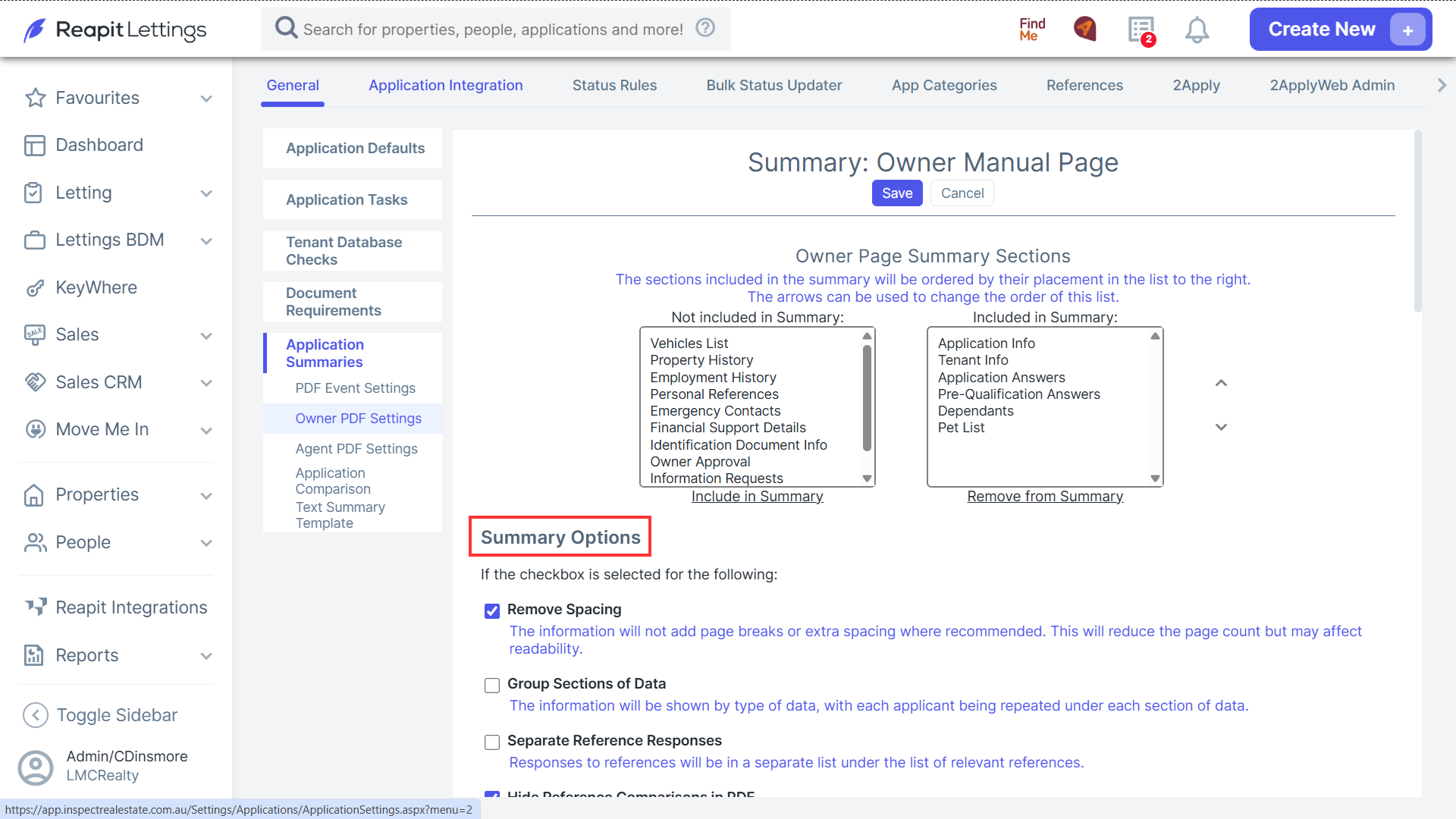The width and height of the screenshot is (1456, 819).
Task: Click the People icon in sidebar
Action: pyautogui.click(x=35, y=542)
